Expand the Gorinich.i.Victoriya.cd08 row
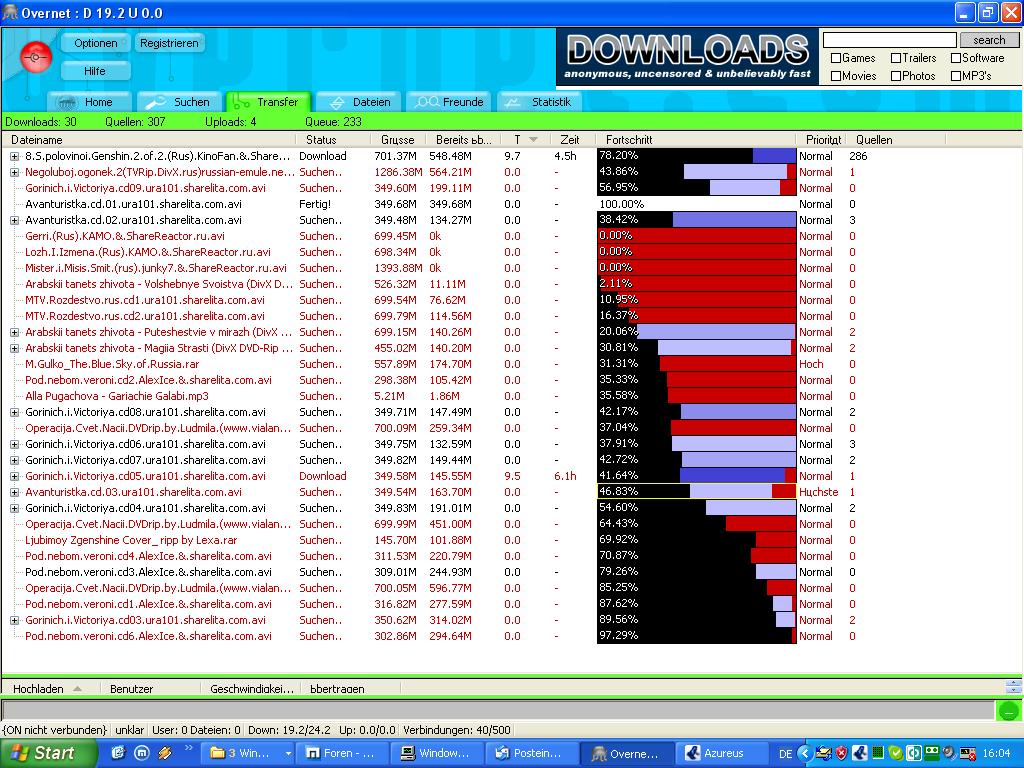The width and height of the screenshot is (1024, 768). 14,412
